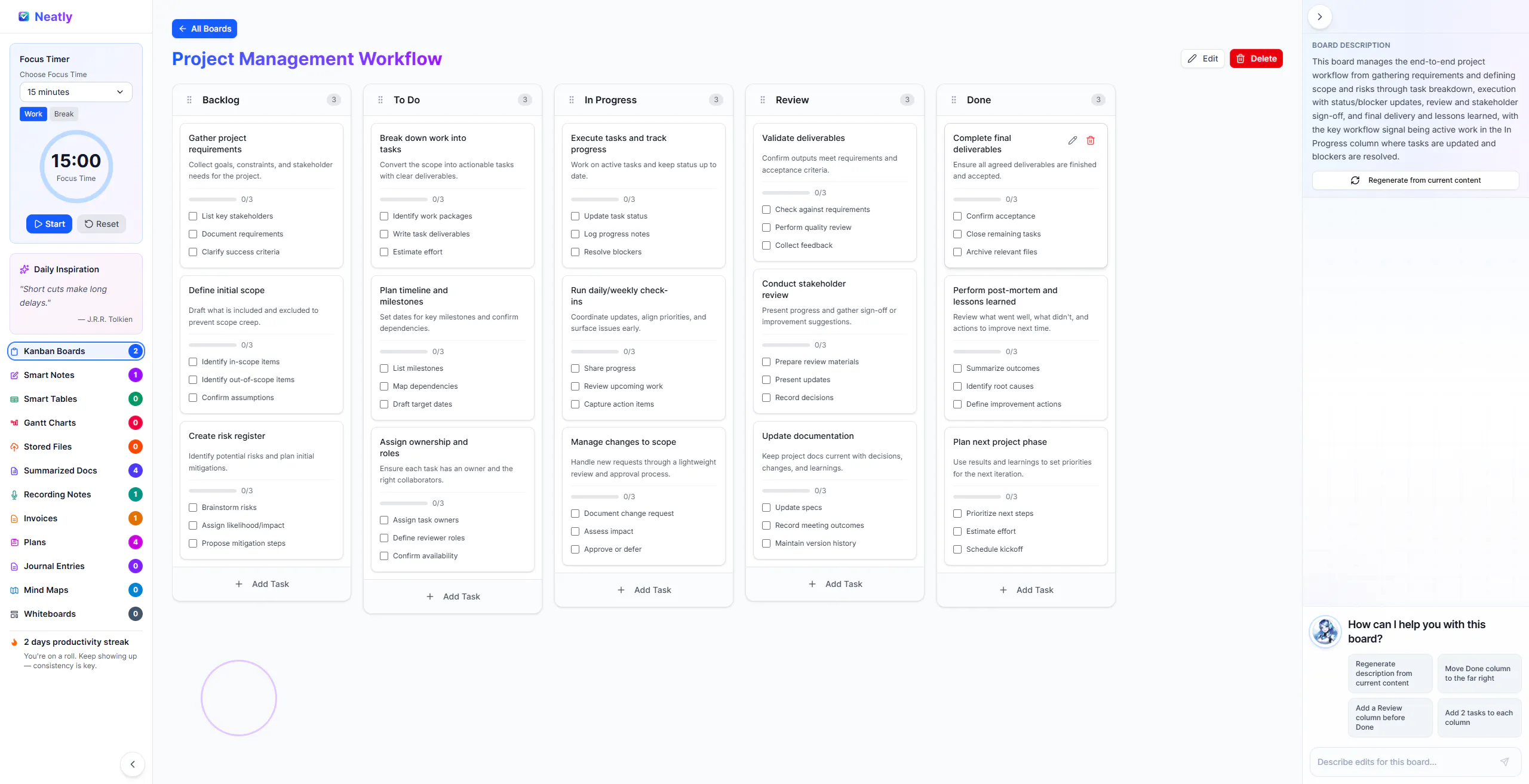The image size is (1529, 784).
Task: Select the Work timer mode tab
Action: (x=33, y=114)
